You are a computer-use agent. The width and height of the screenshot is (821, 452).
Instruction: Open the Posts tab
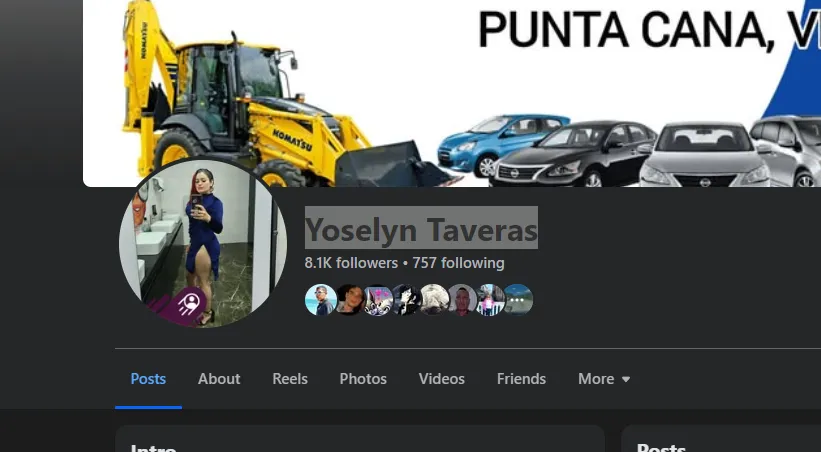[x=148, y=379]
